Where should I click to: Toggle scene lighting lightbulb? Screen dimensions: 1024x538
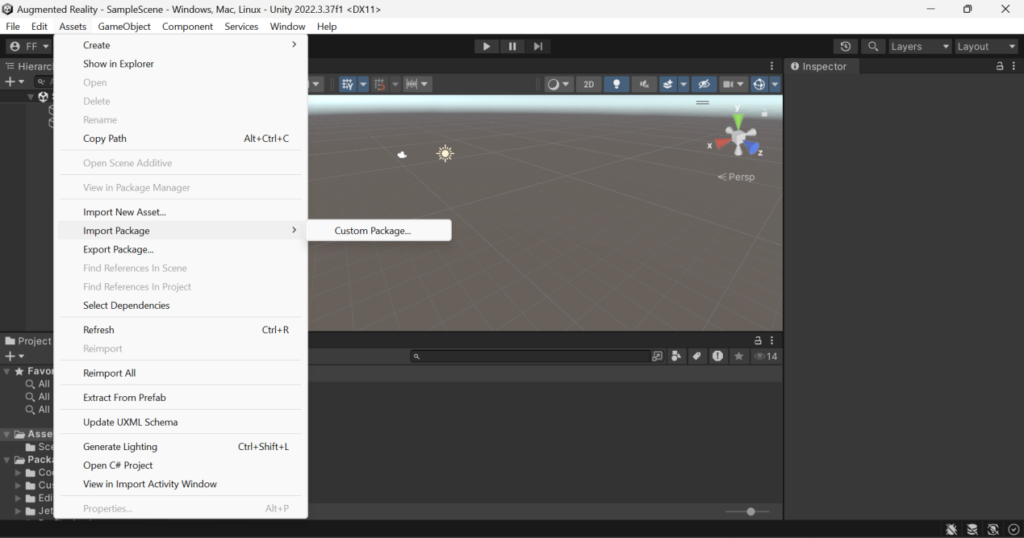pos(616,84)
